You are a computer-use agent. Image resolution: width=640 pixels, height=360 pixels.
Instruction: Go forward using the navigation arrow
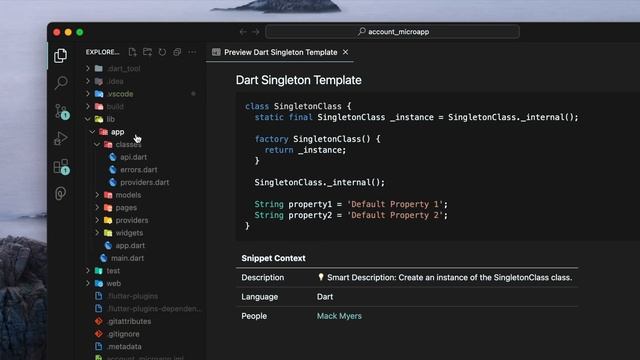coord(256,32)
